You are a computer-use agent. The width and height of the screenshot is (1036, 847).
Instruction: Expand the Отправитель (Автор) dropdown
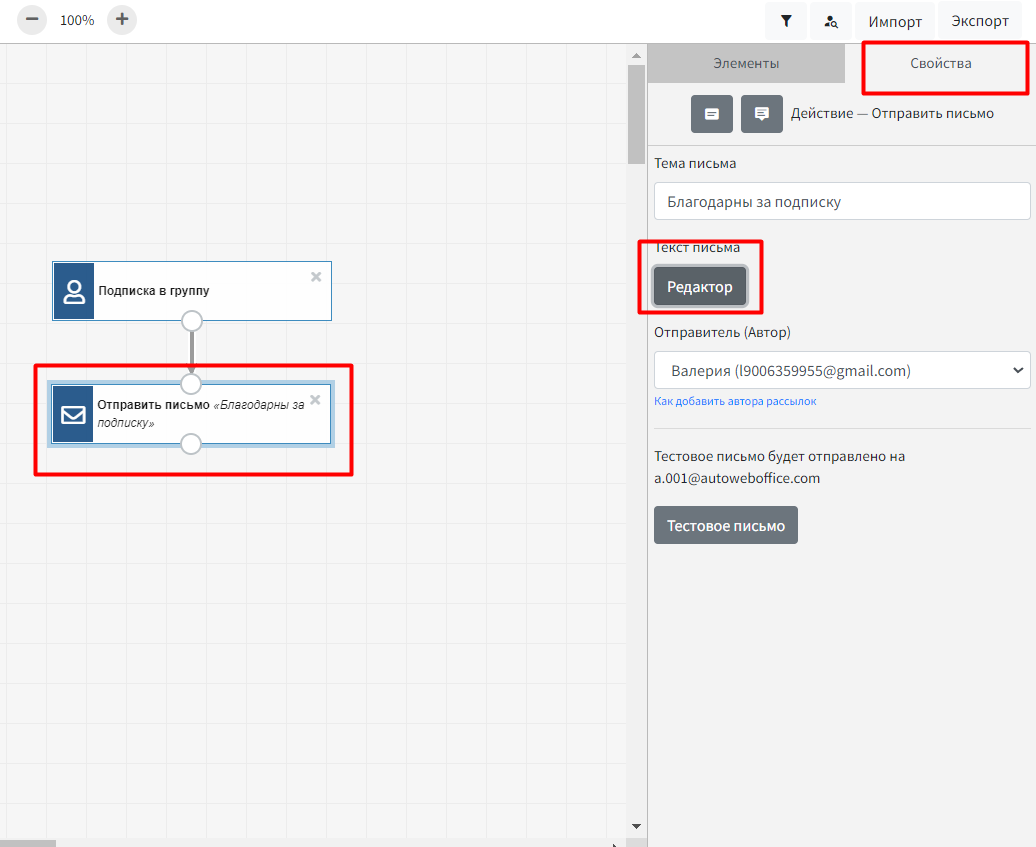click(x=842, y=371)
